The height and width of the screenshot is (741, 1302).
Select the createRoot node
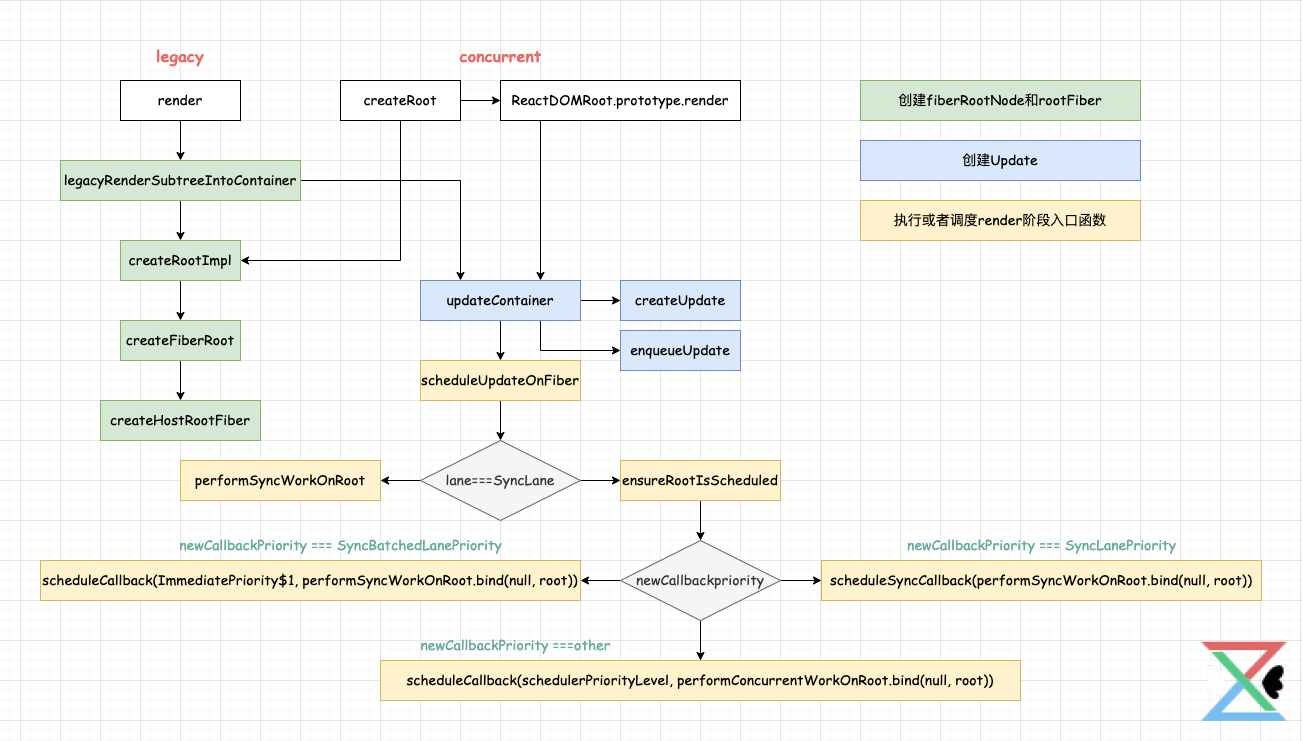(400, 101)
